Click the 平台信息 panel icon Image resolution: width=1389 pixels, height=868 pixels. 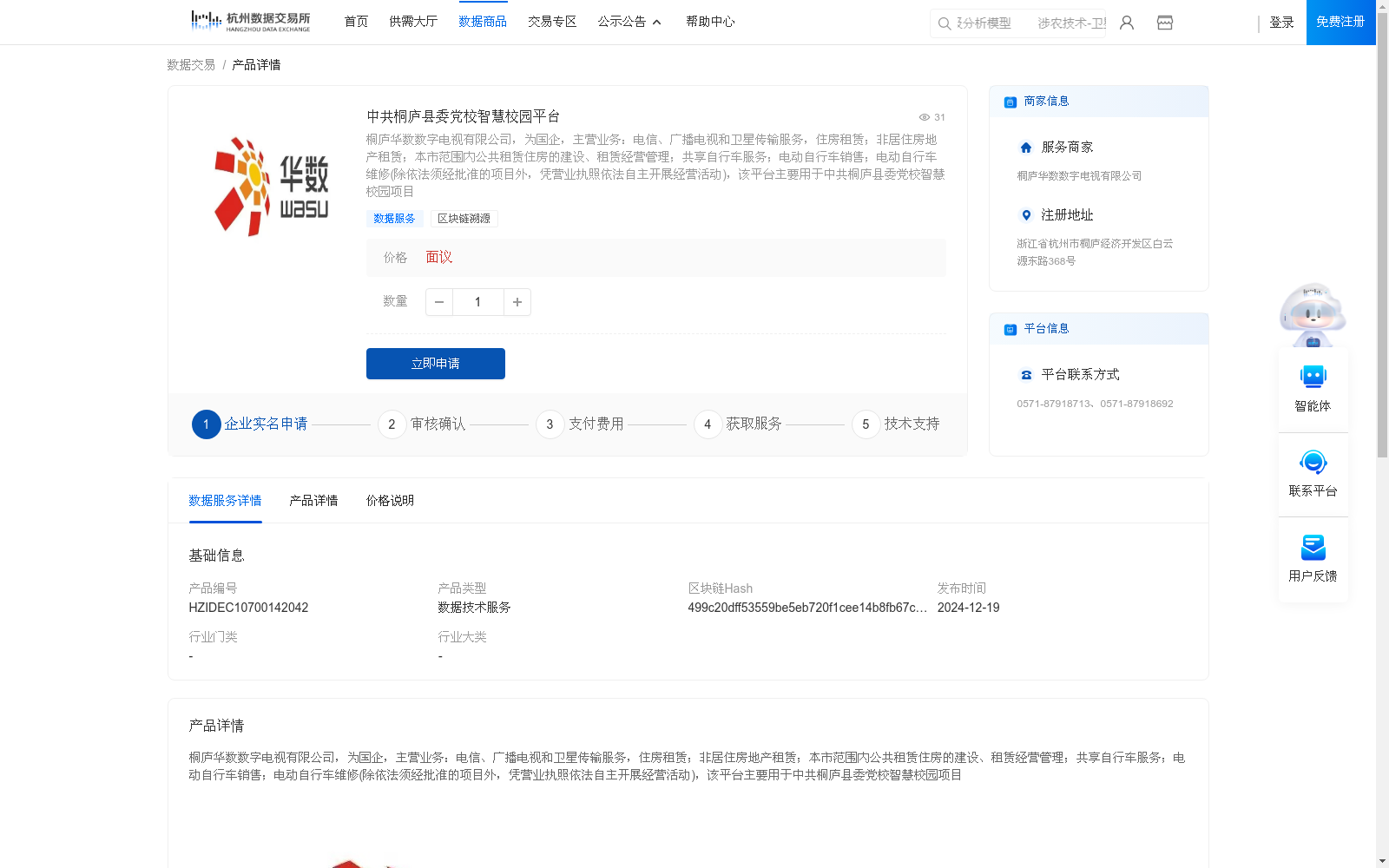point(1010,330)
